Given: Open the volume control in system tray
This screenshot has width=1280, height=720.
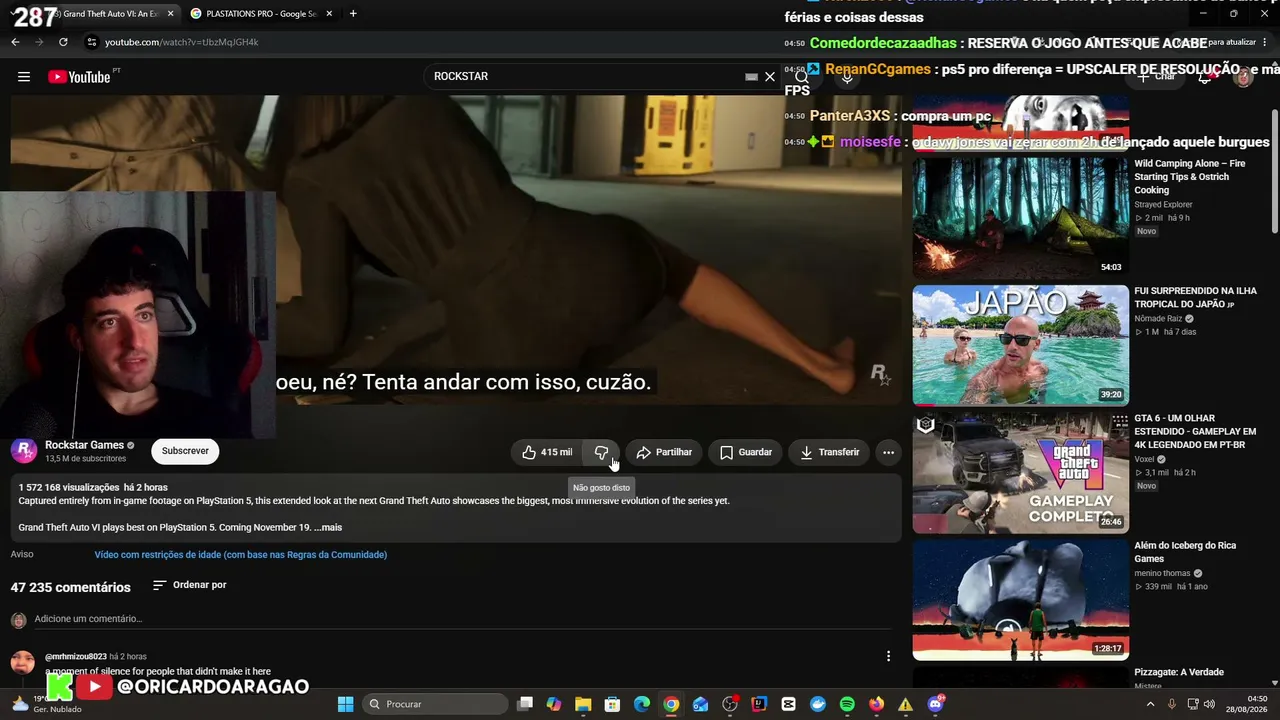Looking at the screenshot, I should 1209,704.
